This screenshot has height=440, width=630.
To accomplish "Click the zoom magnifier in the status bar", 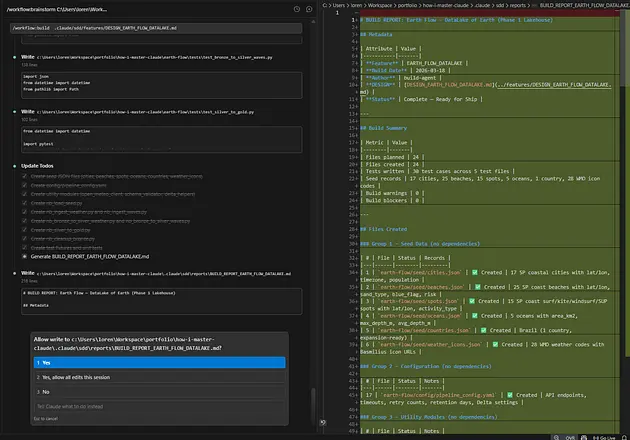I will pyautogui.click(x=556, y=438).
